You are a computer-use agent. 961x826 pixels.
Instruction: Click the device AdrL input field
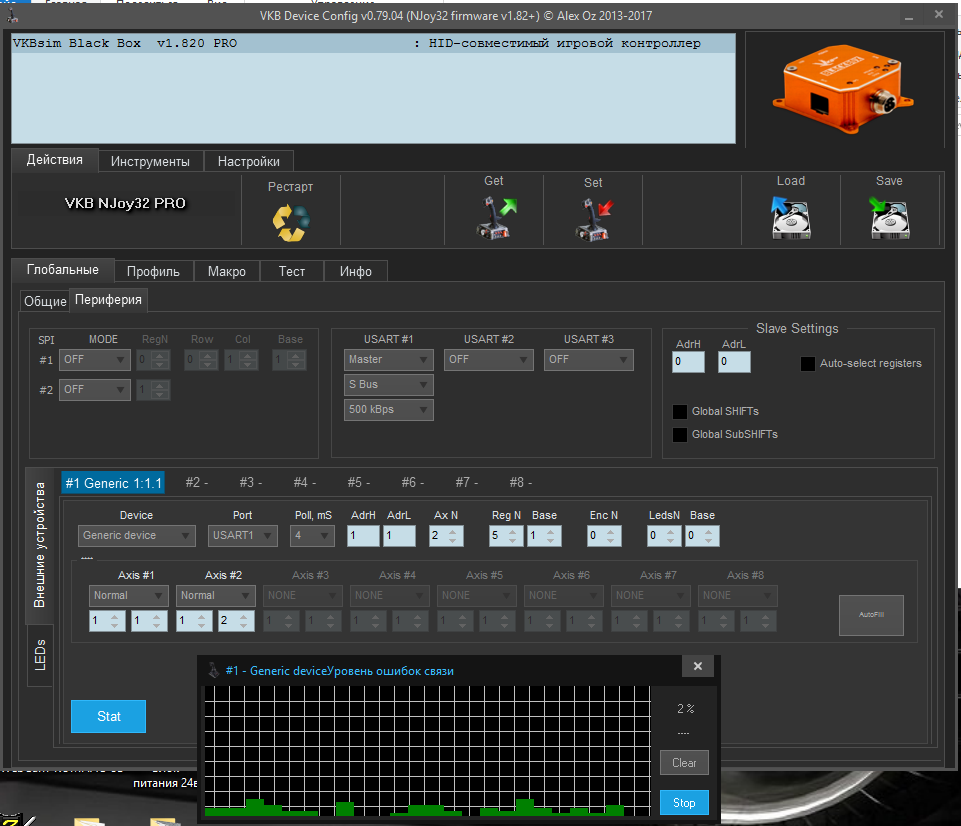pyautogui.click(x=399, y=536)
